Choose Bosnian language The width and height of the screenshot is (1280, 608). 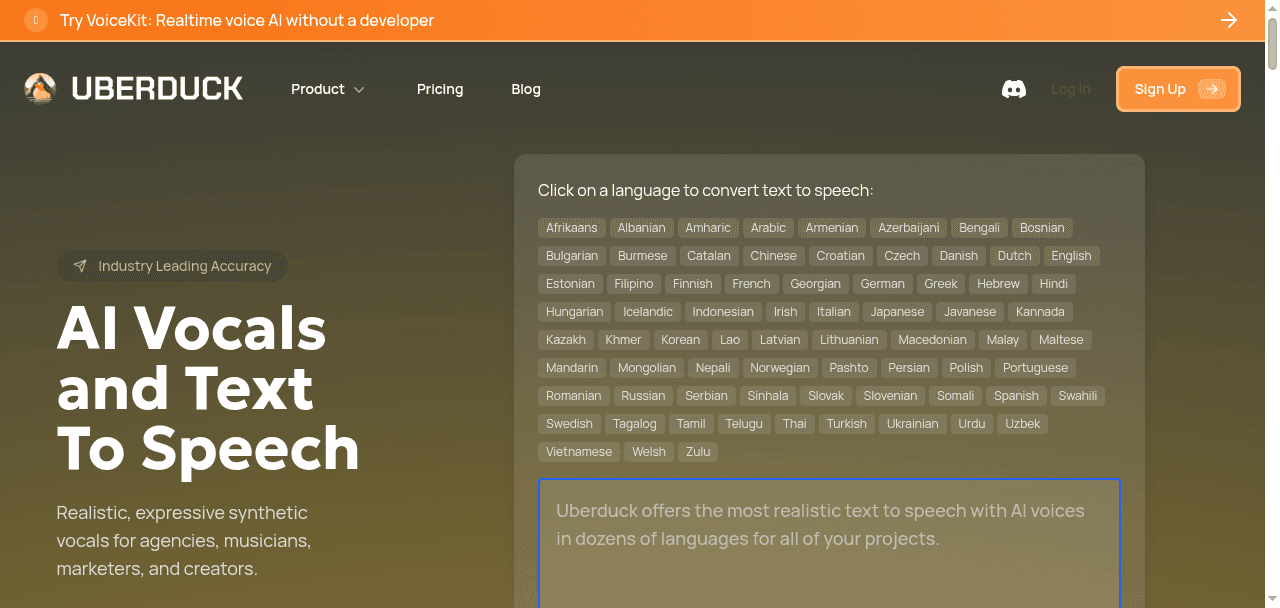point(1043,228)
